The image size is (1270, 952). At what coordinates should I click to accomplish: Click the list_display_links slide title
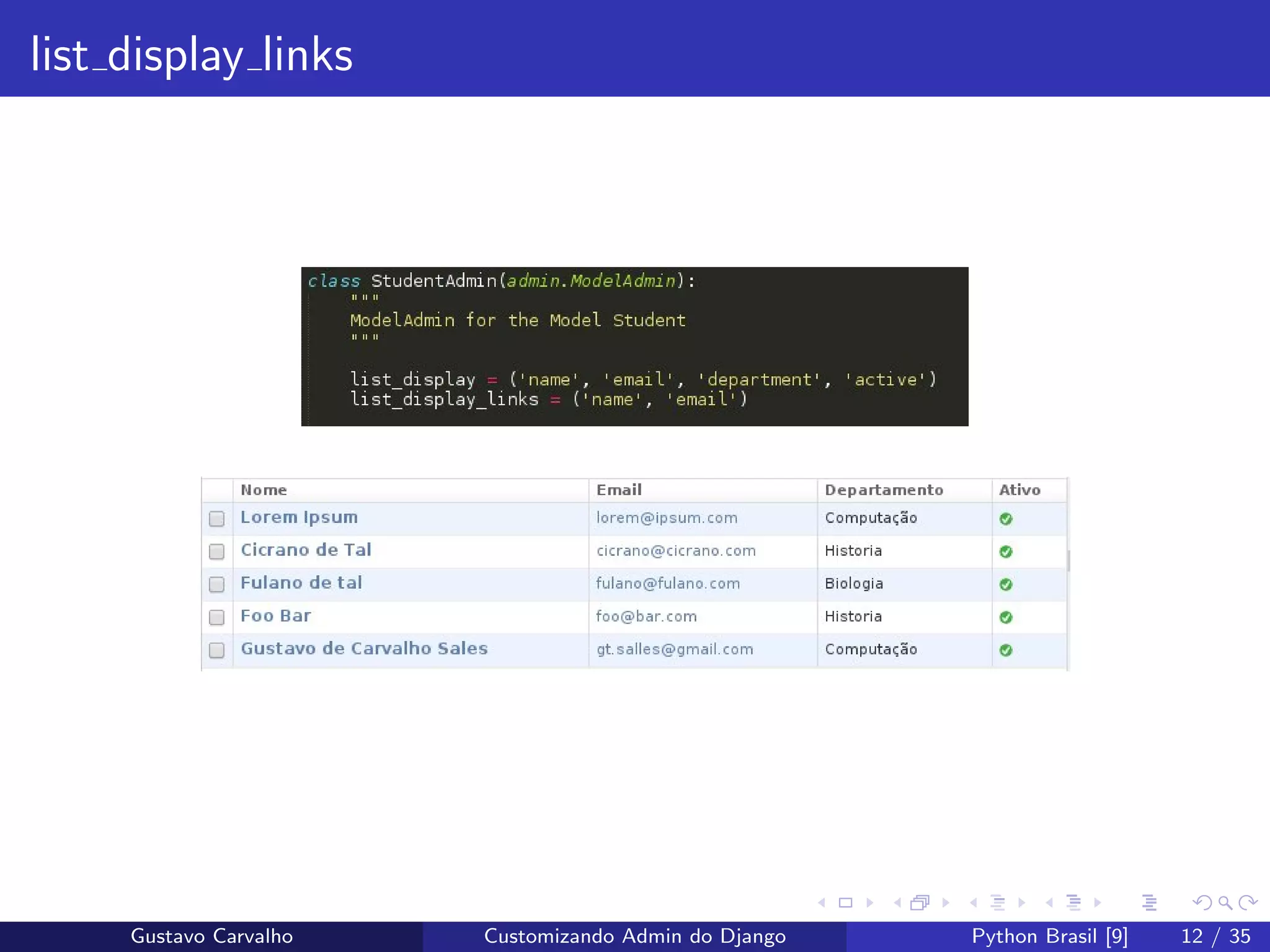pyautogui.click(x=192, y=56)
